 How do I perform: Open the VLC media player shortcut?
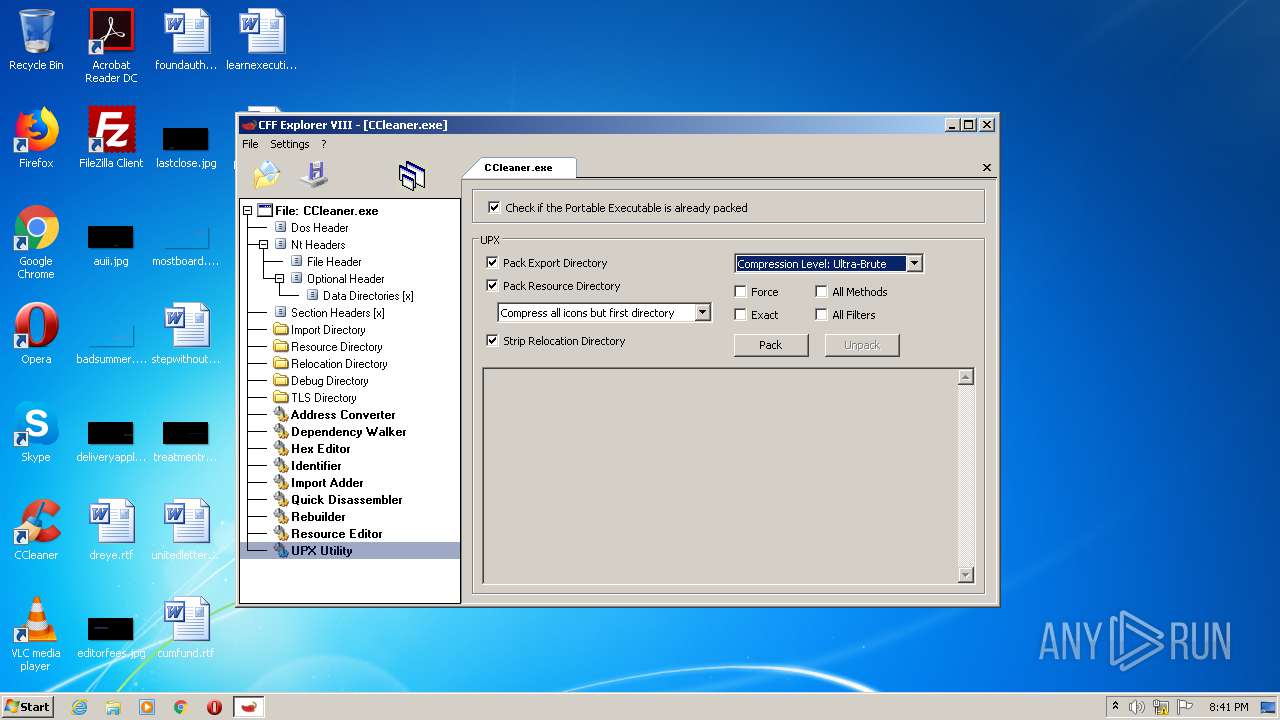pyautogui.click(x=36, y=634)
